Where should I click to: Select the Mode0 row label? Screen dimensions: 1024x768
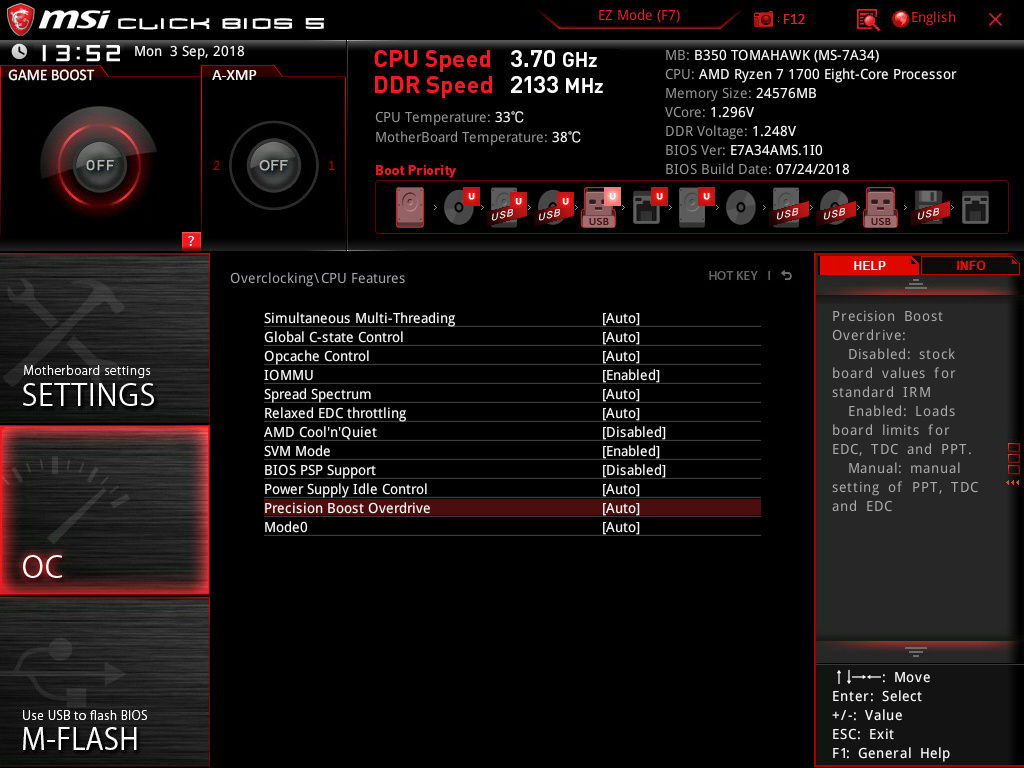(285, 526)
